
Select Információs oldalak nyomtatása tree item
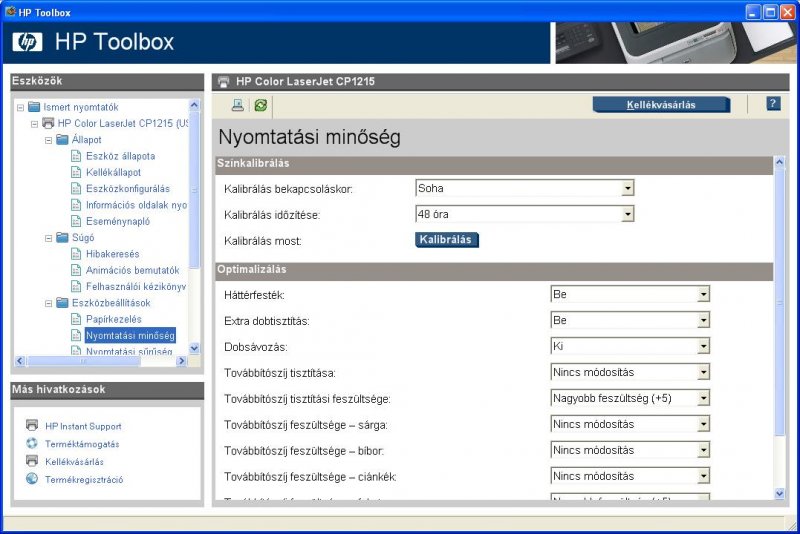(136, 205)
